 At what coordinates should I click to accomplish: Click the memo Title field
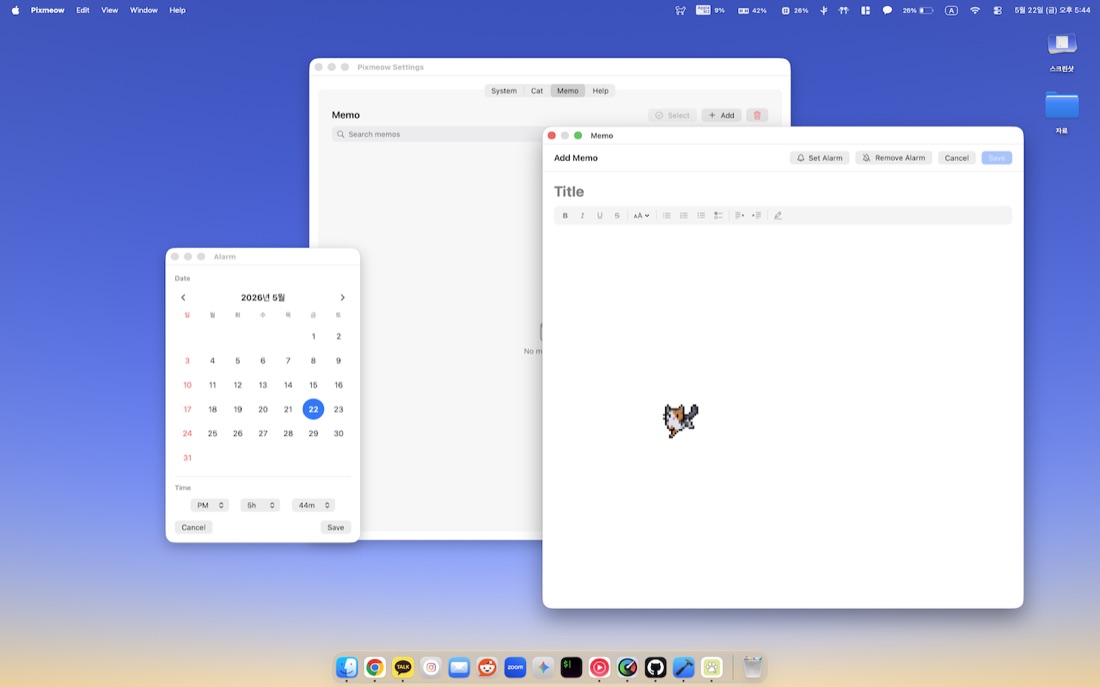coord(782,192)
